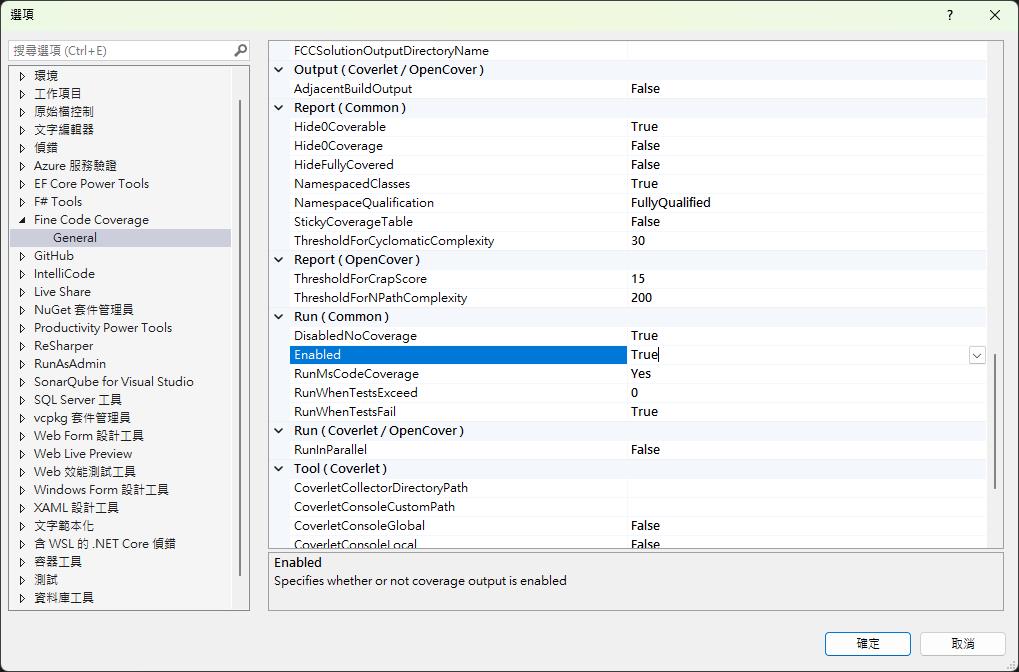Collapse the Tool ( Coverlet ) category
The width and height of the screenshot is (1019, 672).
[x=280, y=469]
